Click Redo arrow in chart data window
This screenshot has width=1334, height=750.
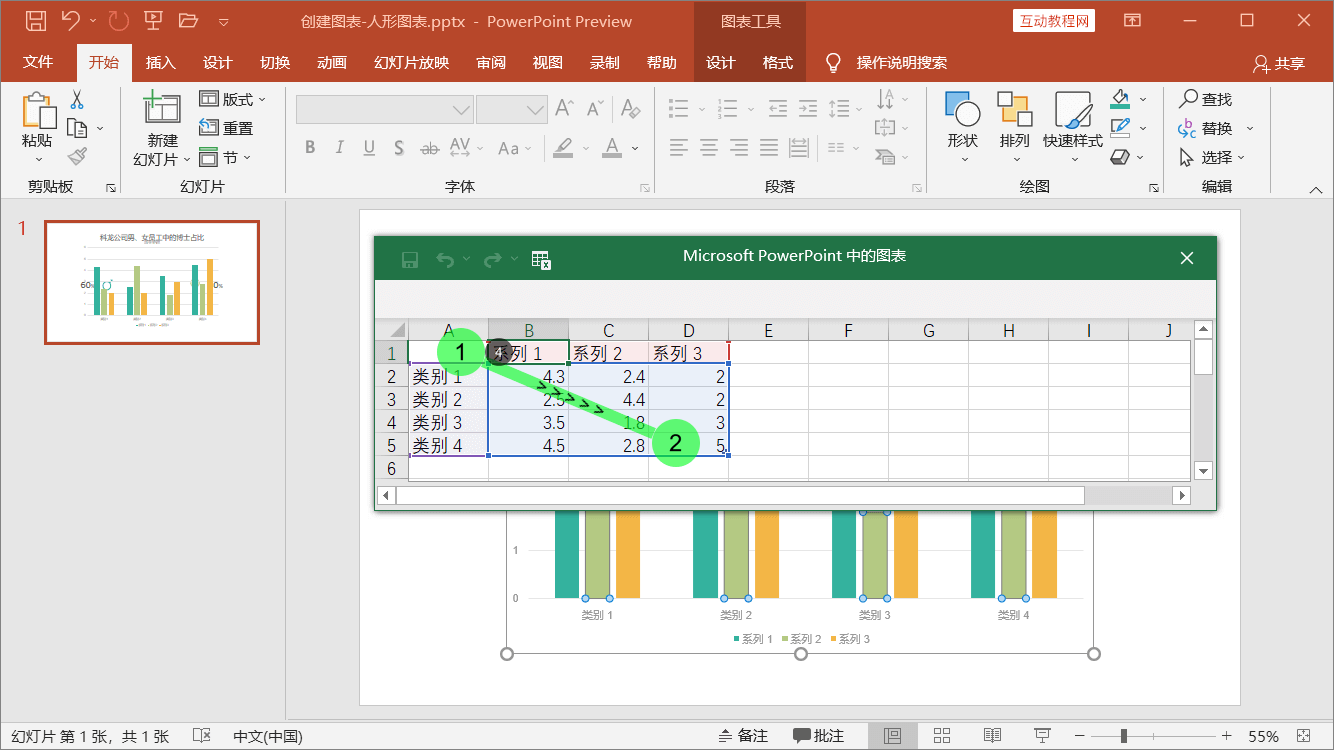492,260
